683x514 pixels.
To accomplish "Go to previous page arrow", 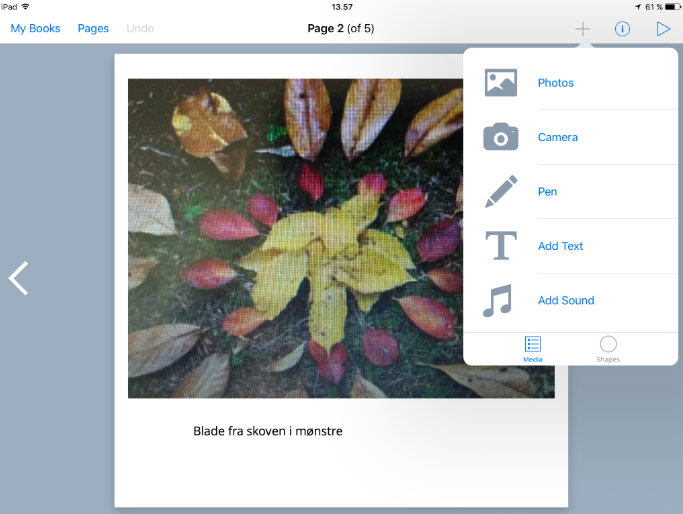I will tap(19, 278).
